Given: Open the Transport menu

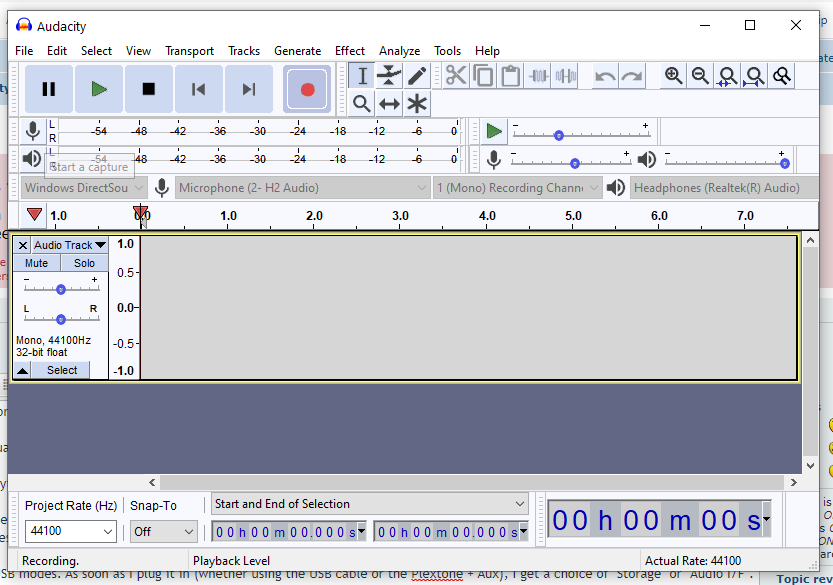Looking at the screenshot, I should pyautogui.click(x=189, y=51).
